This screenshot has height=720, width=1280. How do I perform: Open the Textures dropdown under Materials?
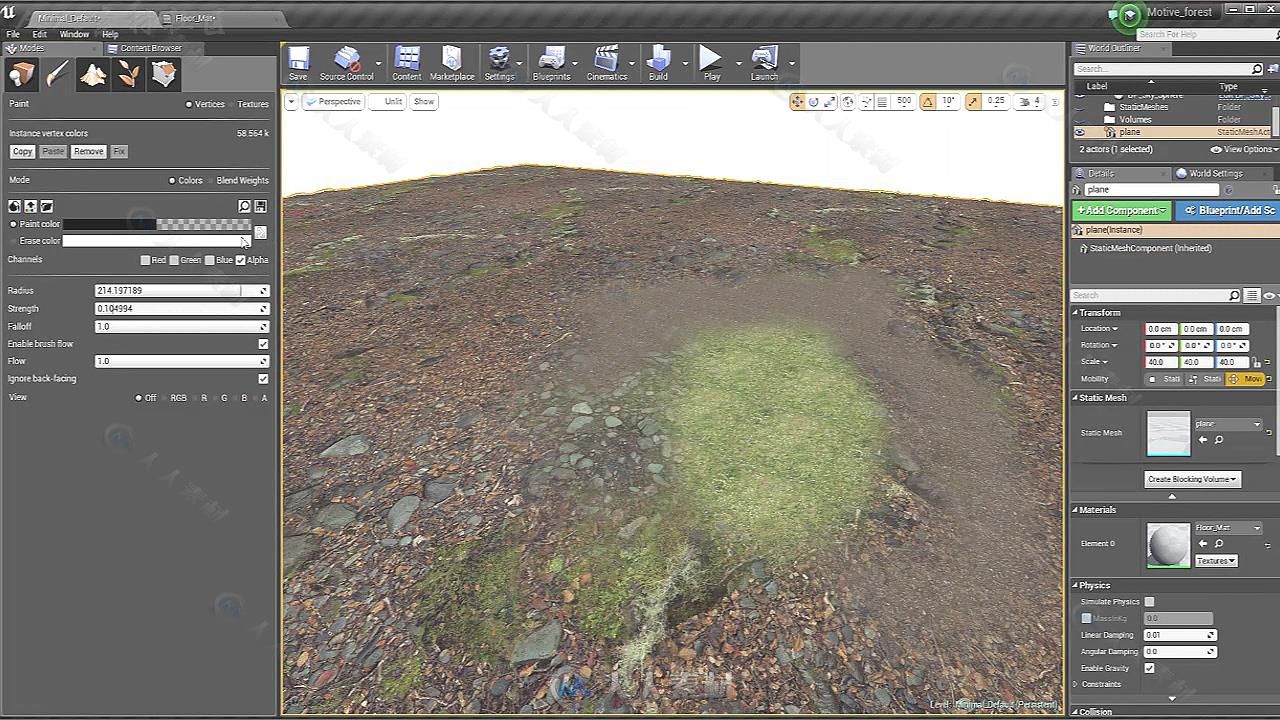click(1216, 561)
